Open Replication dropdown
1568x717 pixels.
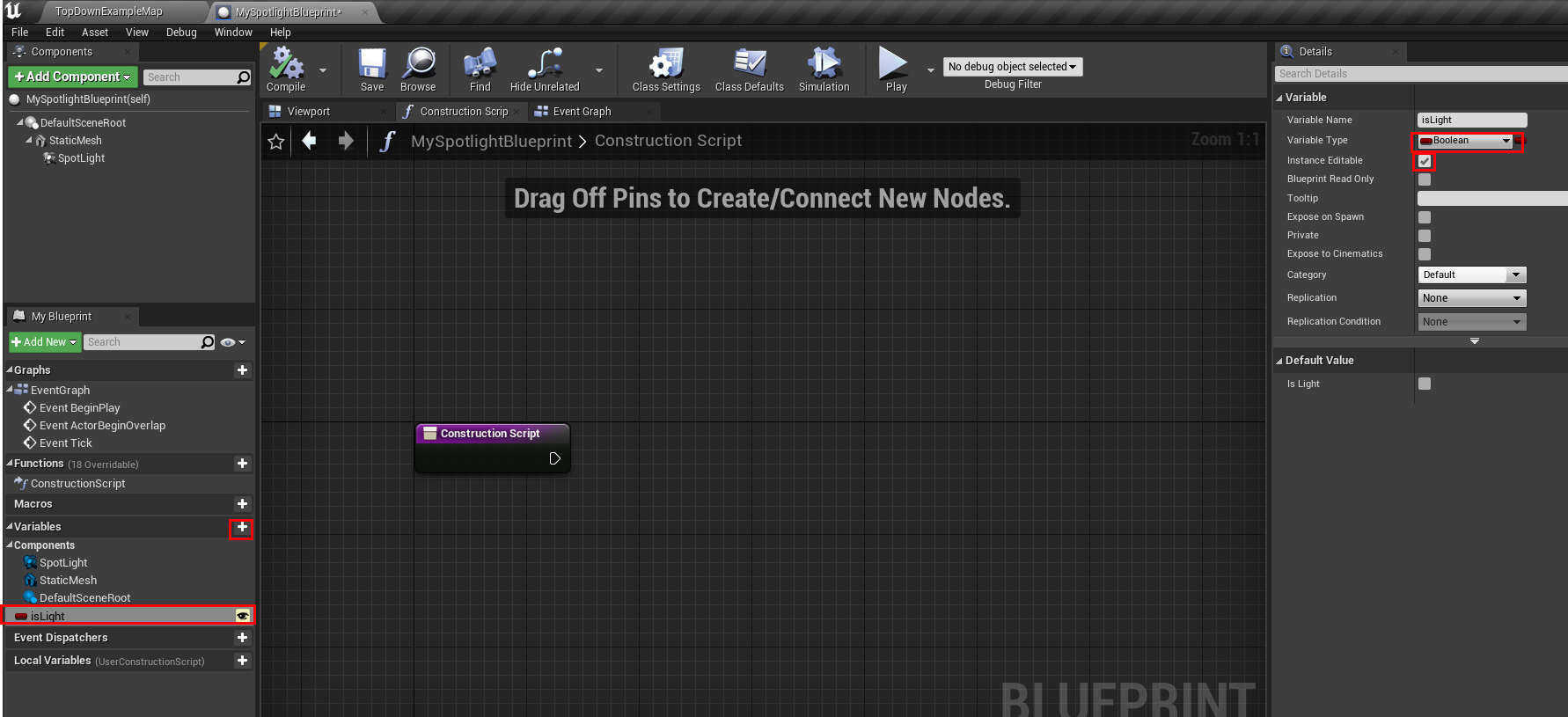coord(1472,298)
